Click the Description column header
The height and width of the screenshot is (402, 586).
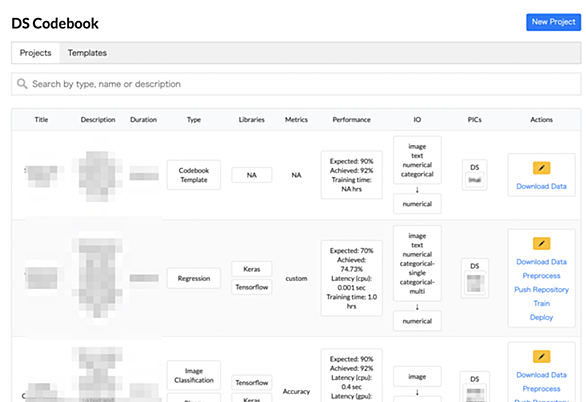pos(98,120)
